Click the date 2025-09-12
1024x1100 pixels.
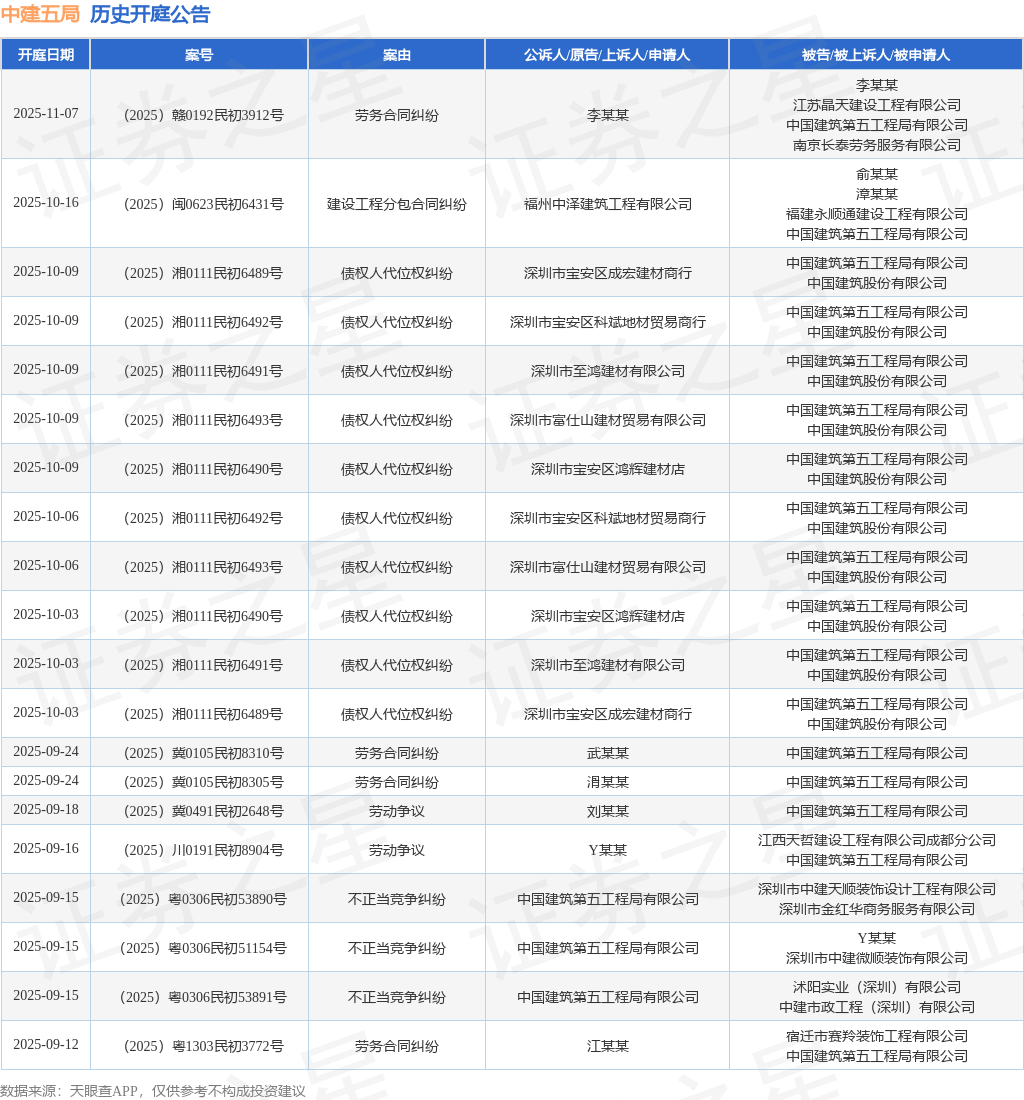(x=46, y=1045)
